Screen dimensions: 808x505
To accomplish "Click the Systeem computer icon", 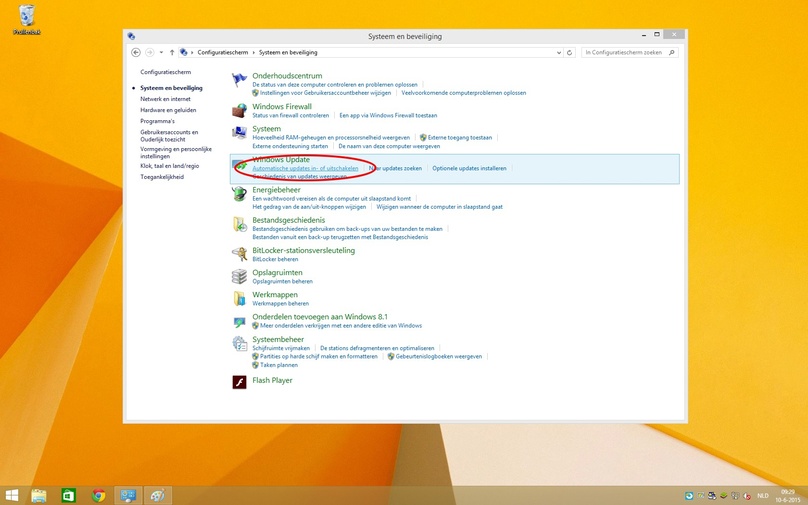I will click(x=239, y=133).
